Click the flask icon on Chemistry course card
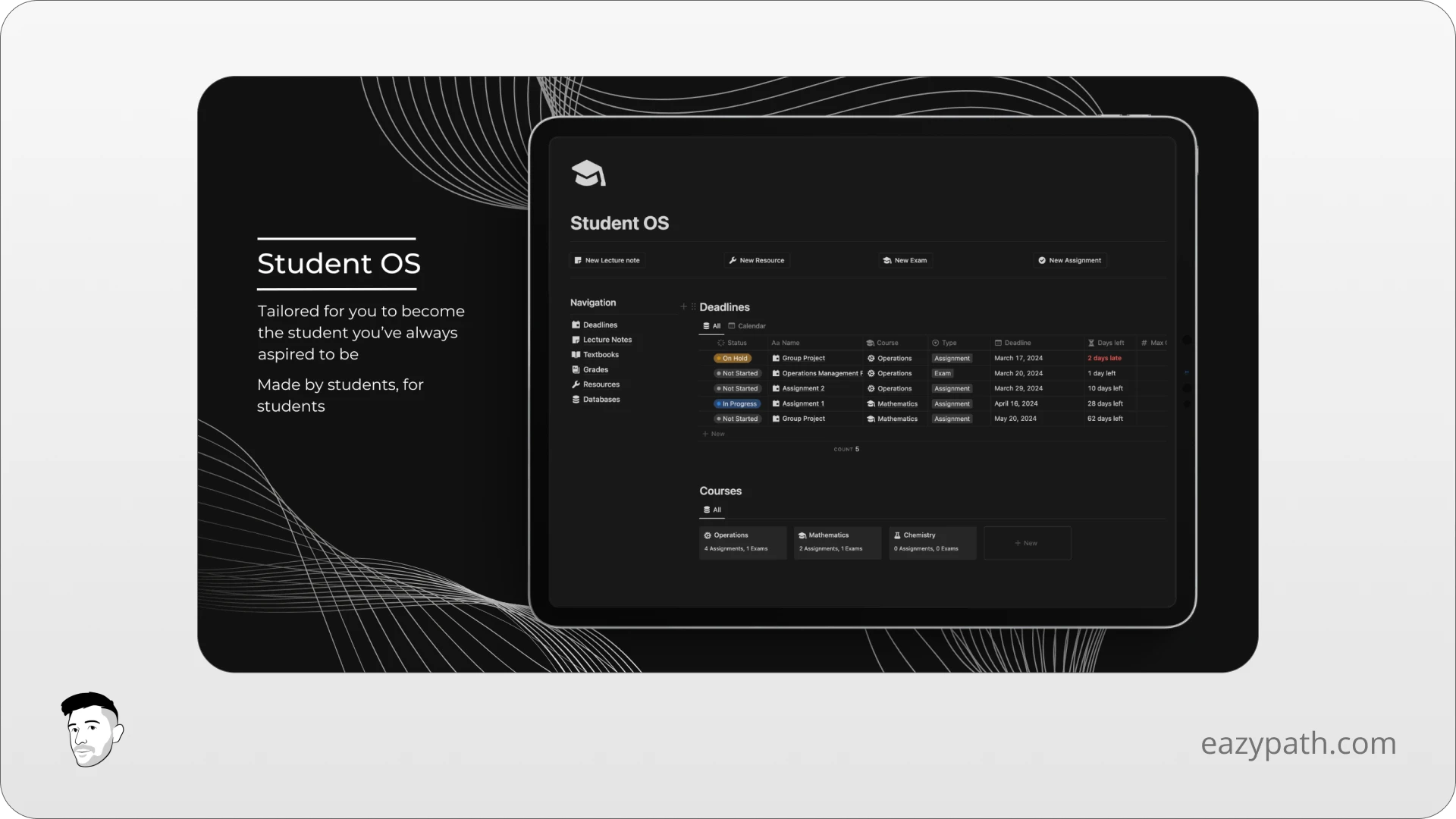1456x819 pixels. (x=897, y=535)
